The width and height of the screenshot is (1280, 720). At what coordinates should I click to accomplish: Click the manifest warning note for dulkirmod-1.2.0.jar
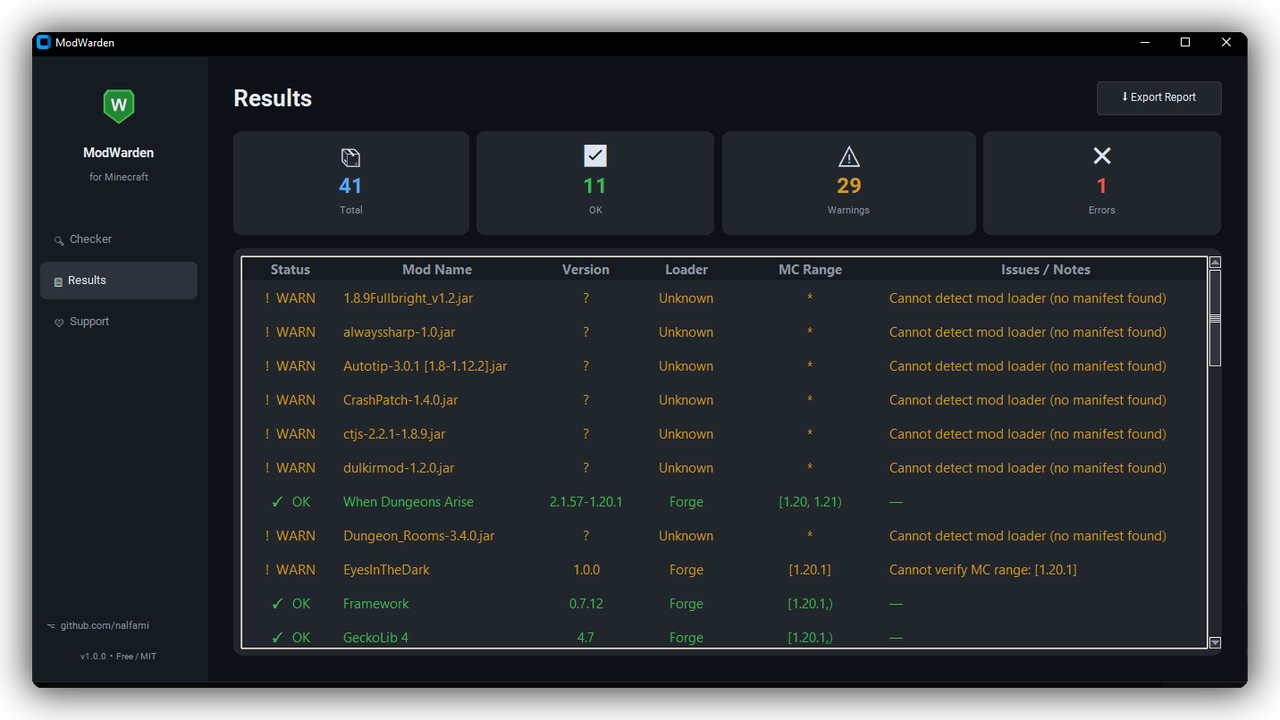(x=1028, y=468)
